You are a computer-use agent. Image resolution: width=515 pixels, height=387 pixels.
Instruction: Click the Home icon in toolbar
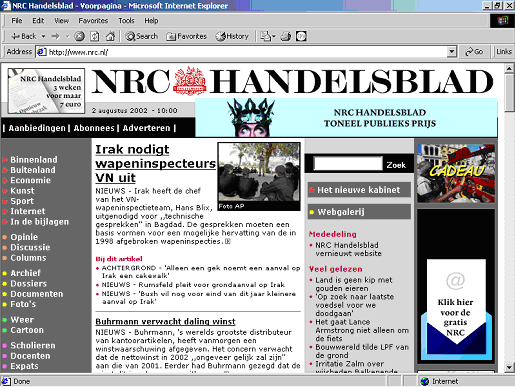(110, 36)
